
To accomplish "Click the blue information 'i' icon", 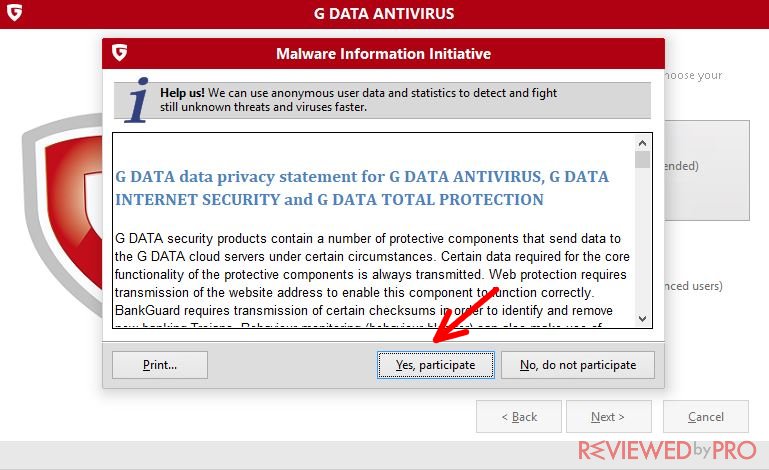I will tap(137, 100).
